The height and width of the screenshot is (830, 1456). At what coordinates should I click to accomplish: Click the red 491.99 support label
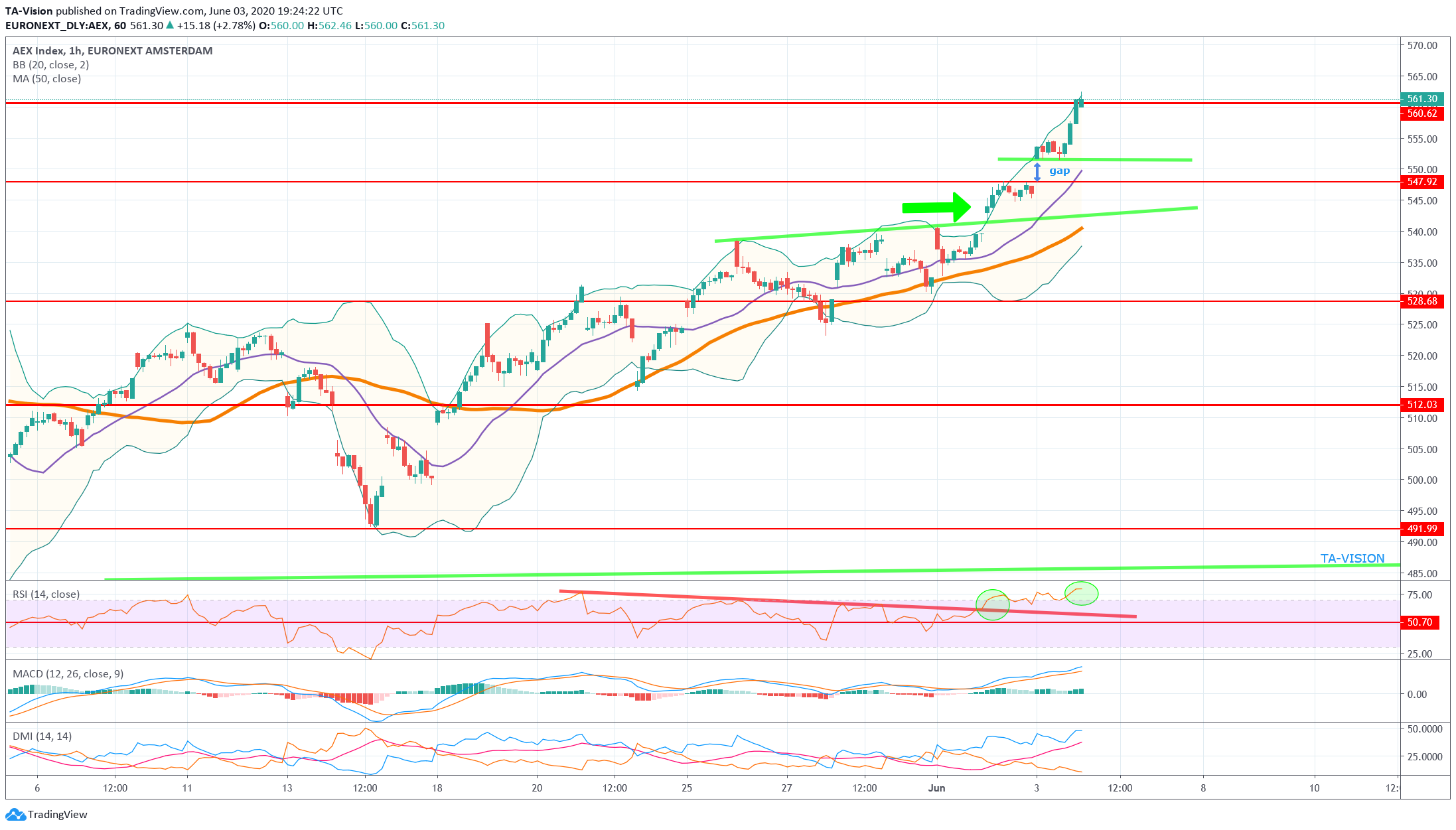(x=1421, y=529)
